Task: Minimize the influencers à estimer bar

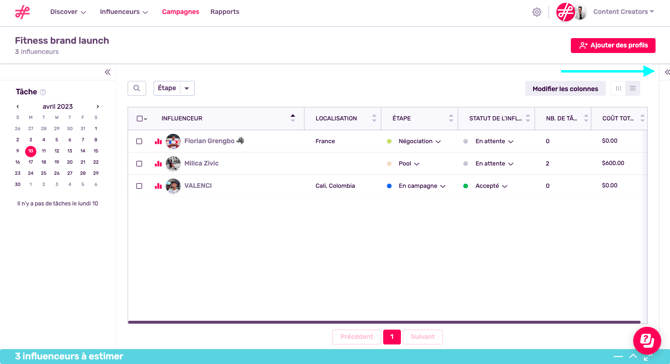Action: [x=618, y=356]
